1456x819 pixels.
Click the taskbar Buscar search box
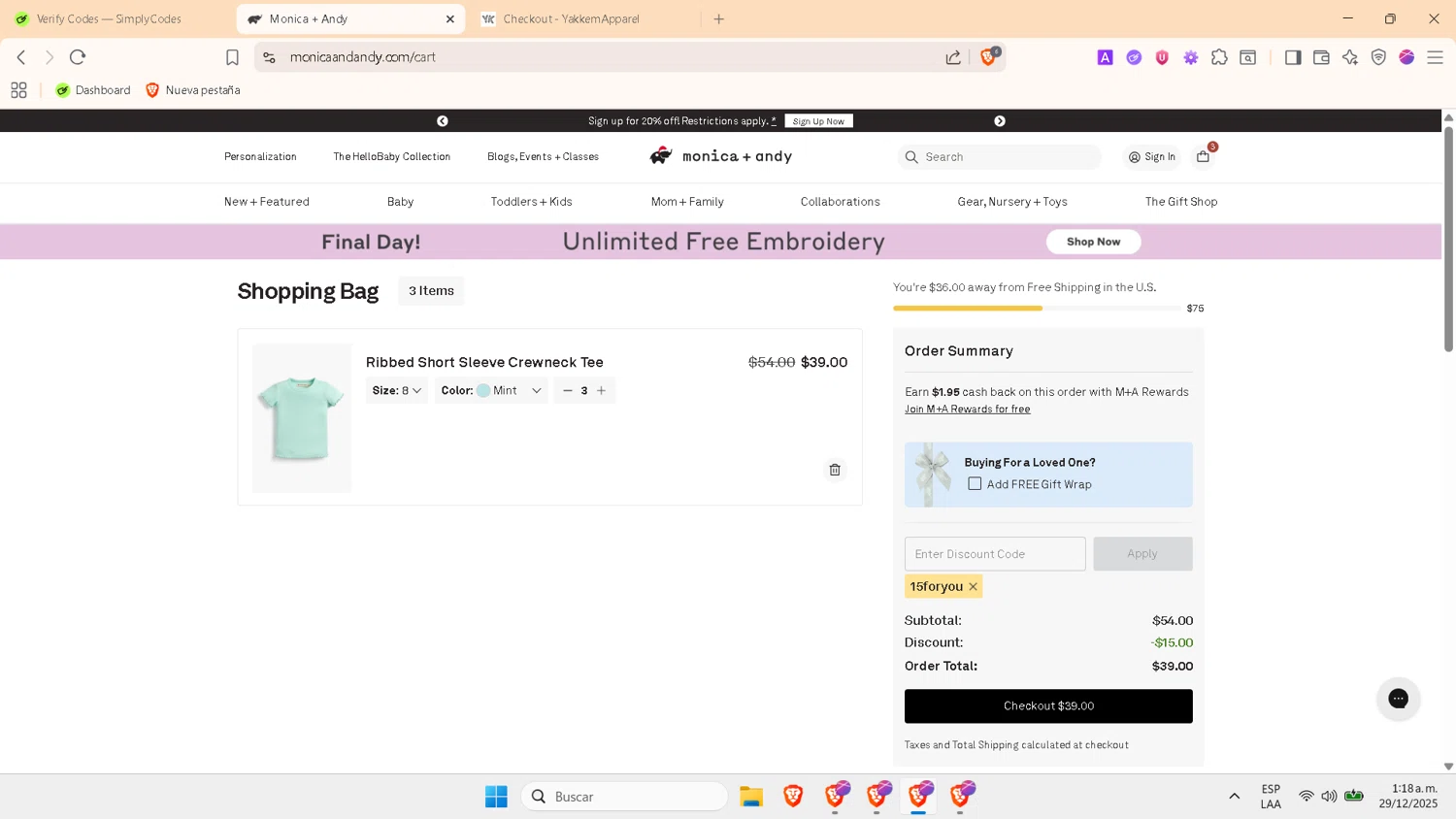pyautogui.click(x=625, y=797)
